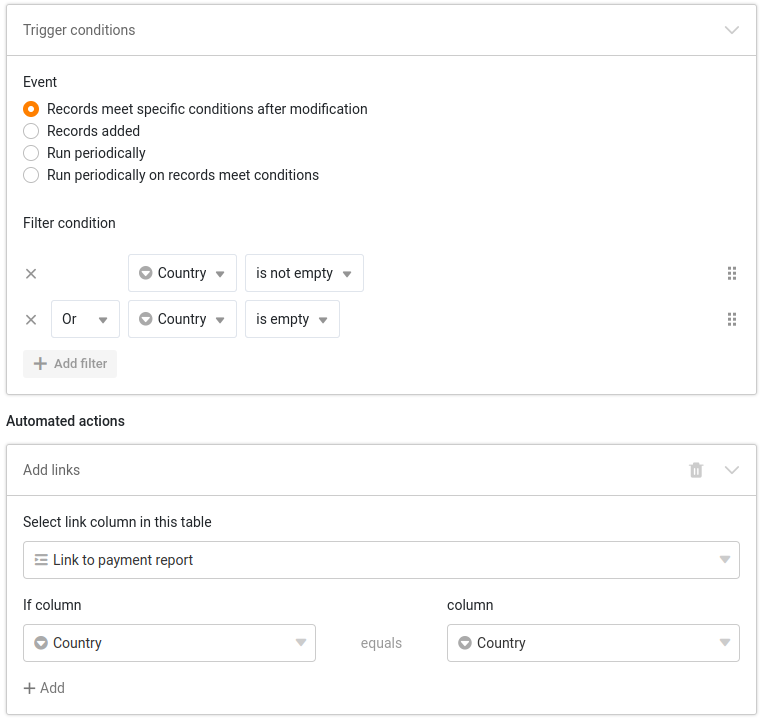Select 'Run periodically on records meet conditions'

tap(31, 175)
